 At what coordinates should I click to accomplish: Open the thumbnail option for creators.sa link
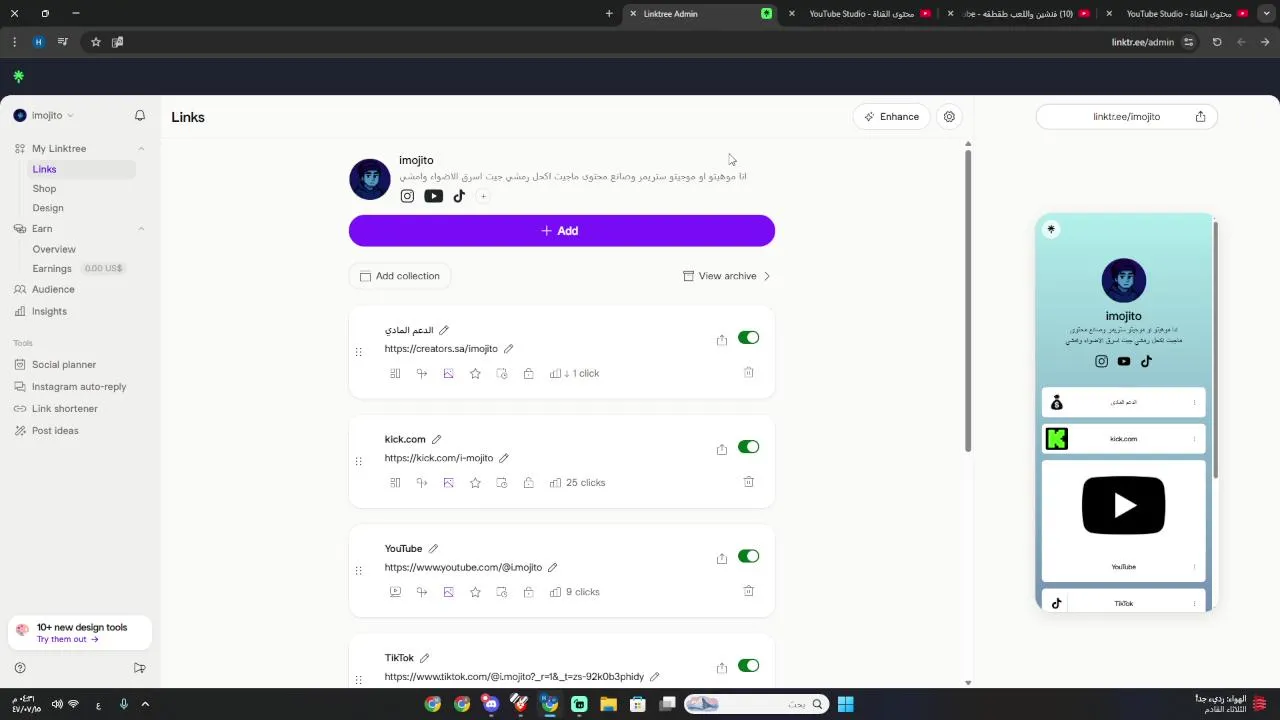pyautogui.click(x=448, y=373)
